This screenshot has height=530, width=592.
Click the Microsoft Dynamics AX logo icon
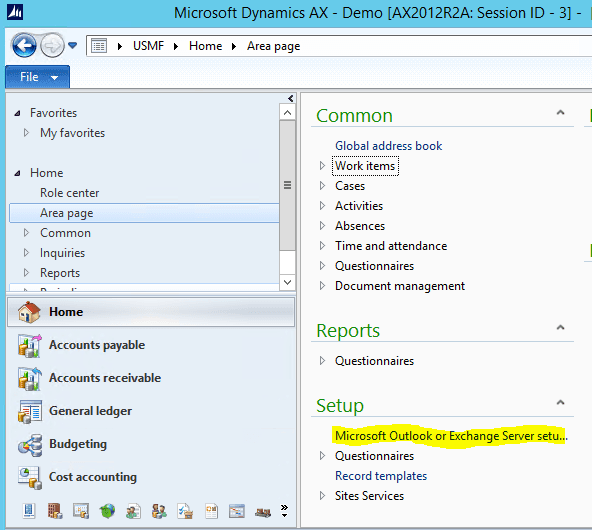point(15,12)
